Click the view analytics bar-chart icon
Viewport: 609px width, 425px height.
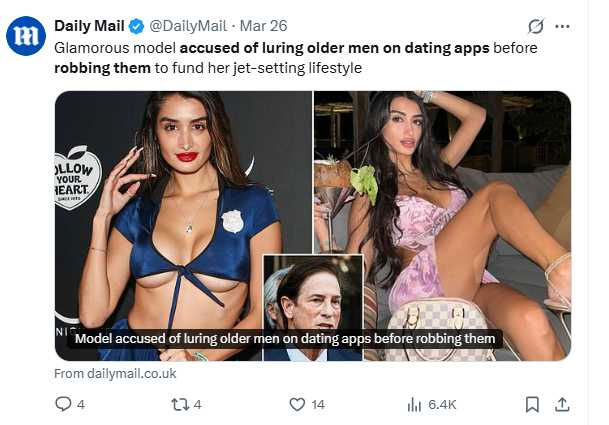click(414, 404)
